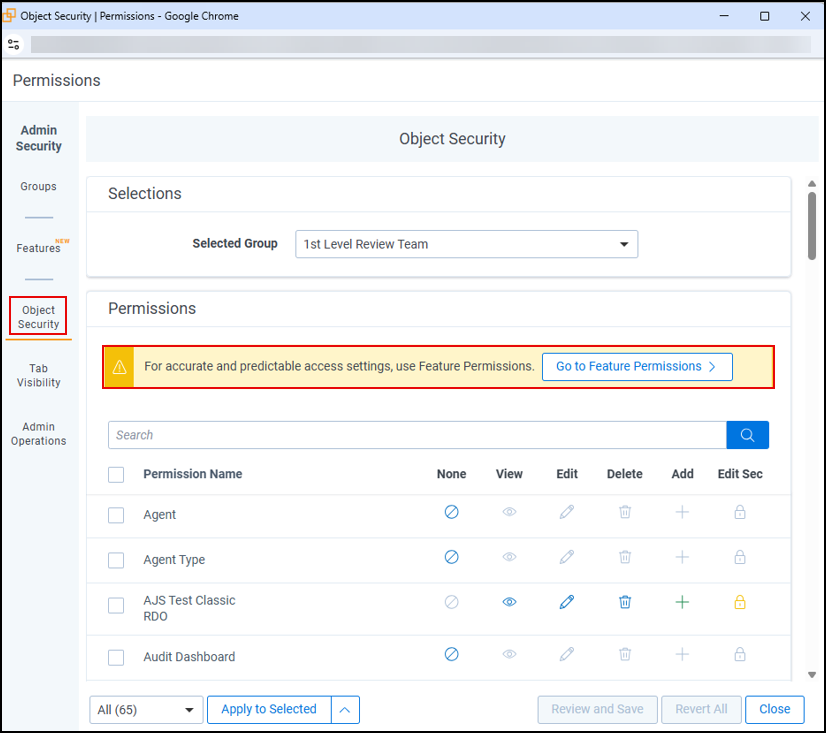This screenshot has height=733, width=826.
Task: Click the tune icon in the Chrome toolbar
Action: (x=14, y=44)
